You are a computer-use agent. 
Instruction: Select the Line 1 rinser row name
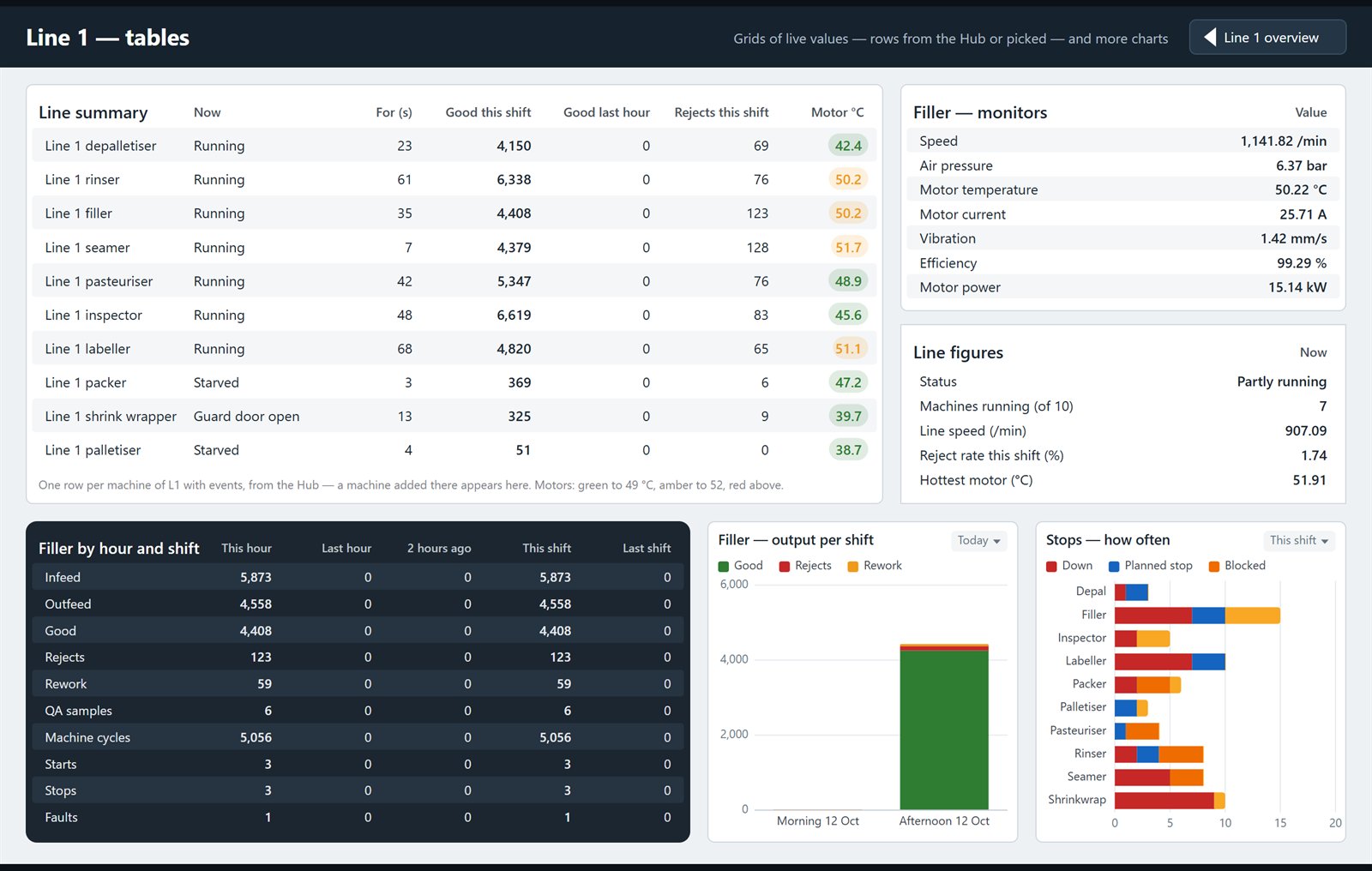(82, 179)
